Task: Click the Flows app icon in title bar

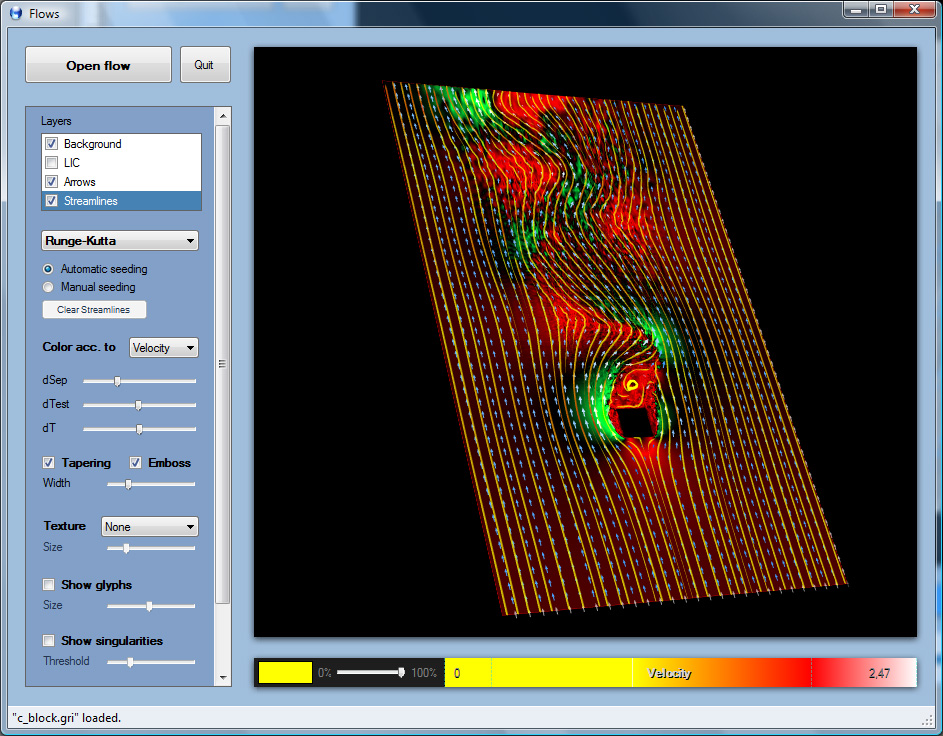Action: tap(15, 13)
